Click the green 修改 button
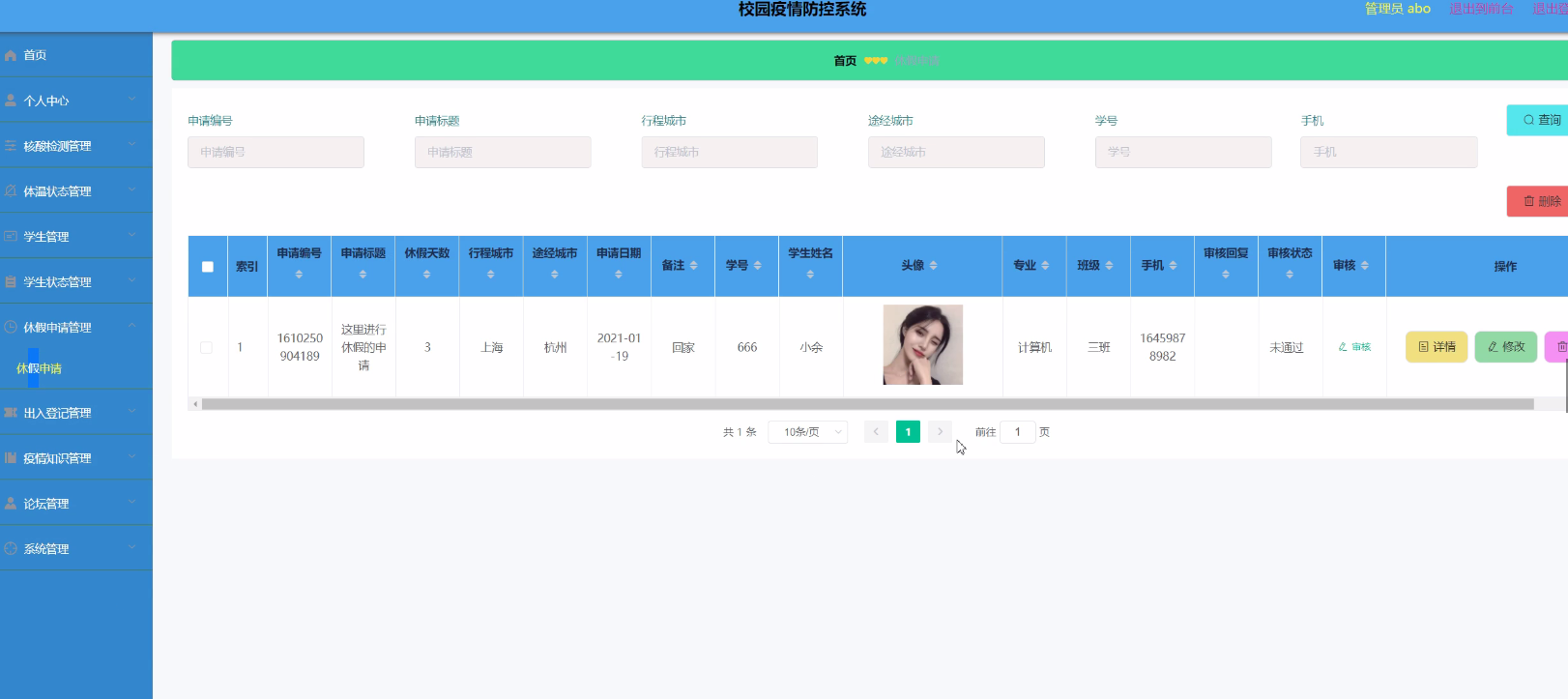Viewport: 1568px width, 699px height. click(x=1505, y=347)
